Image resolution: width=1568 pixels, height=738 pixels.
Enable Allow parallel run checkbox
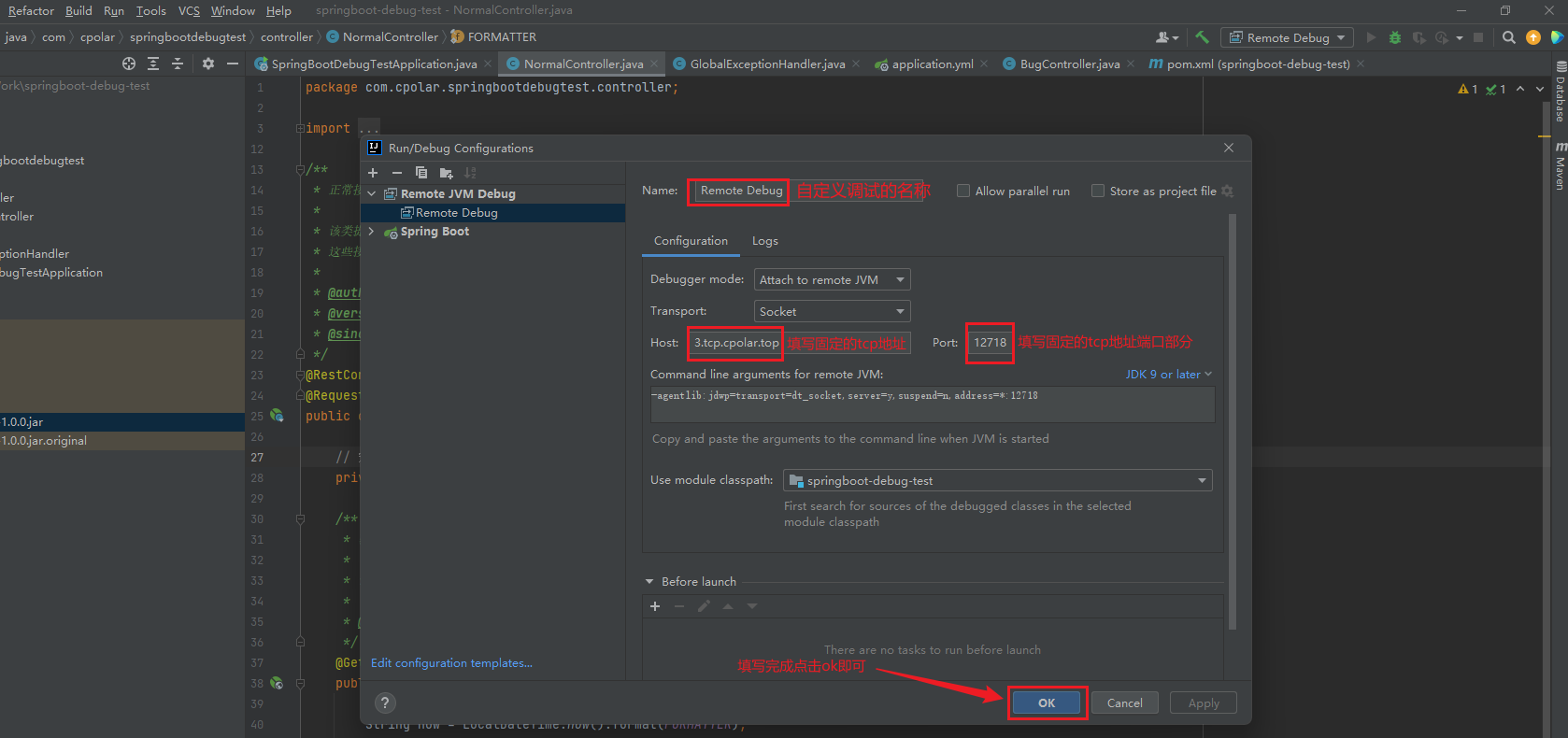coord(963,191)
